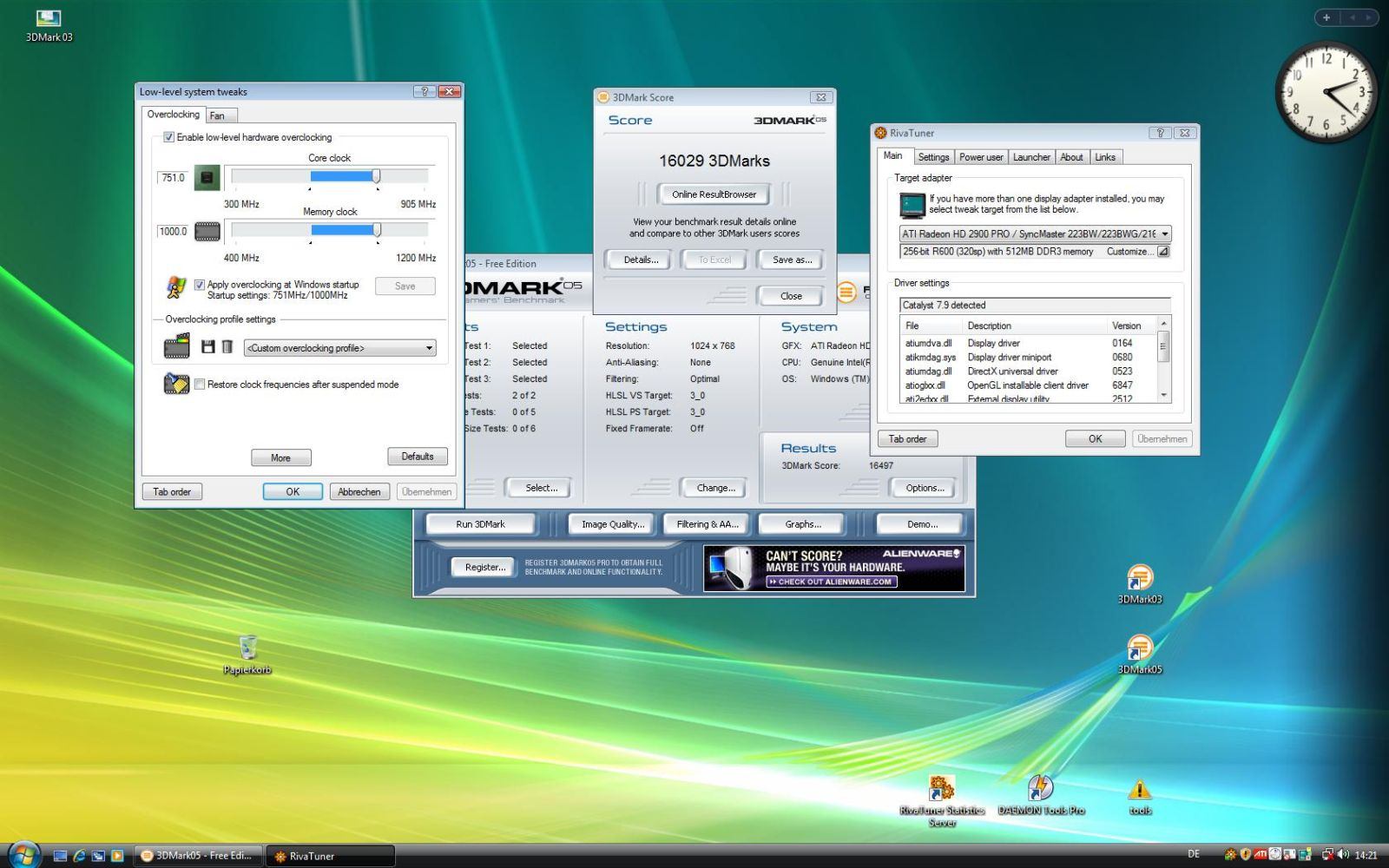Click the Demo... button
The image size is (1389, 868).
click(x=922, y=524)
